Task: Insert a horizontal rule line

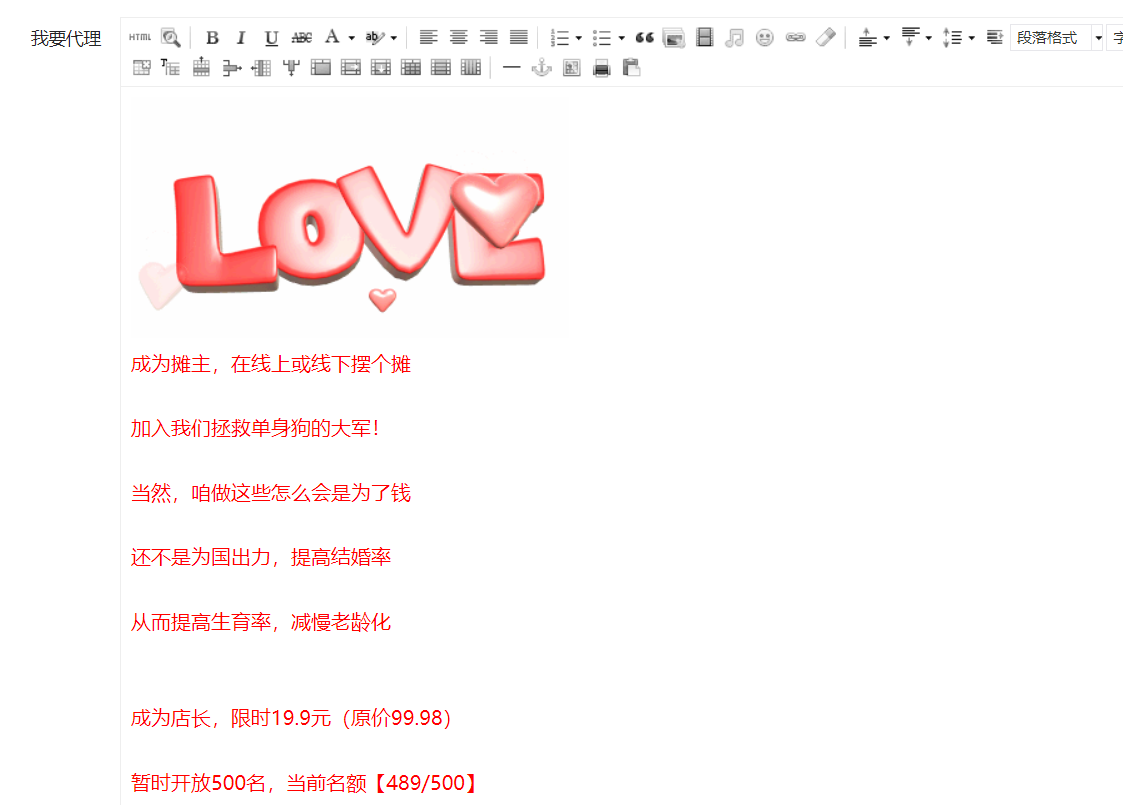Action: point(511,68)
